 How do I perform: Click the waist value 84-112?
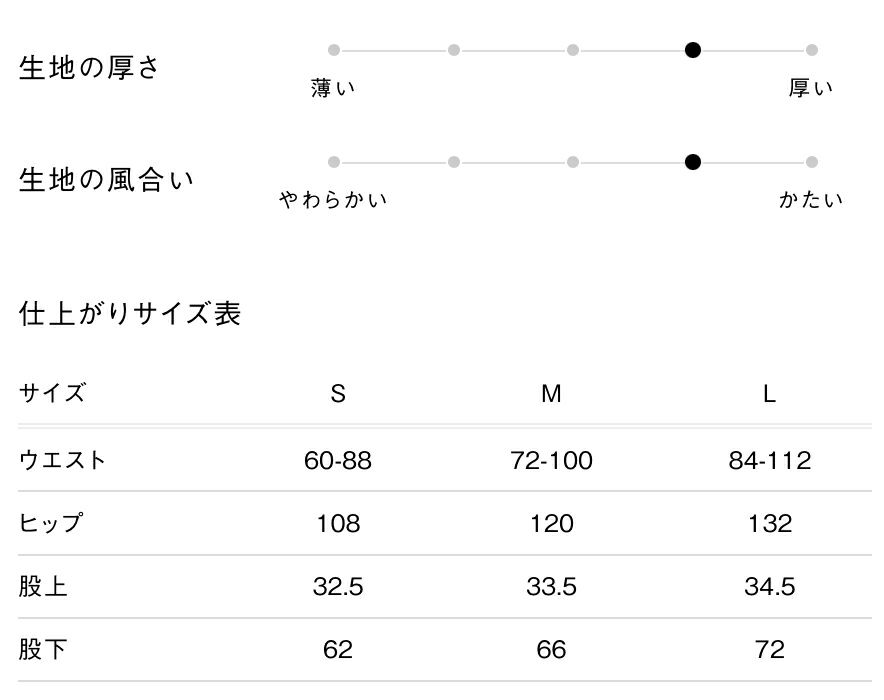[x=770, y=460]
